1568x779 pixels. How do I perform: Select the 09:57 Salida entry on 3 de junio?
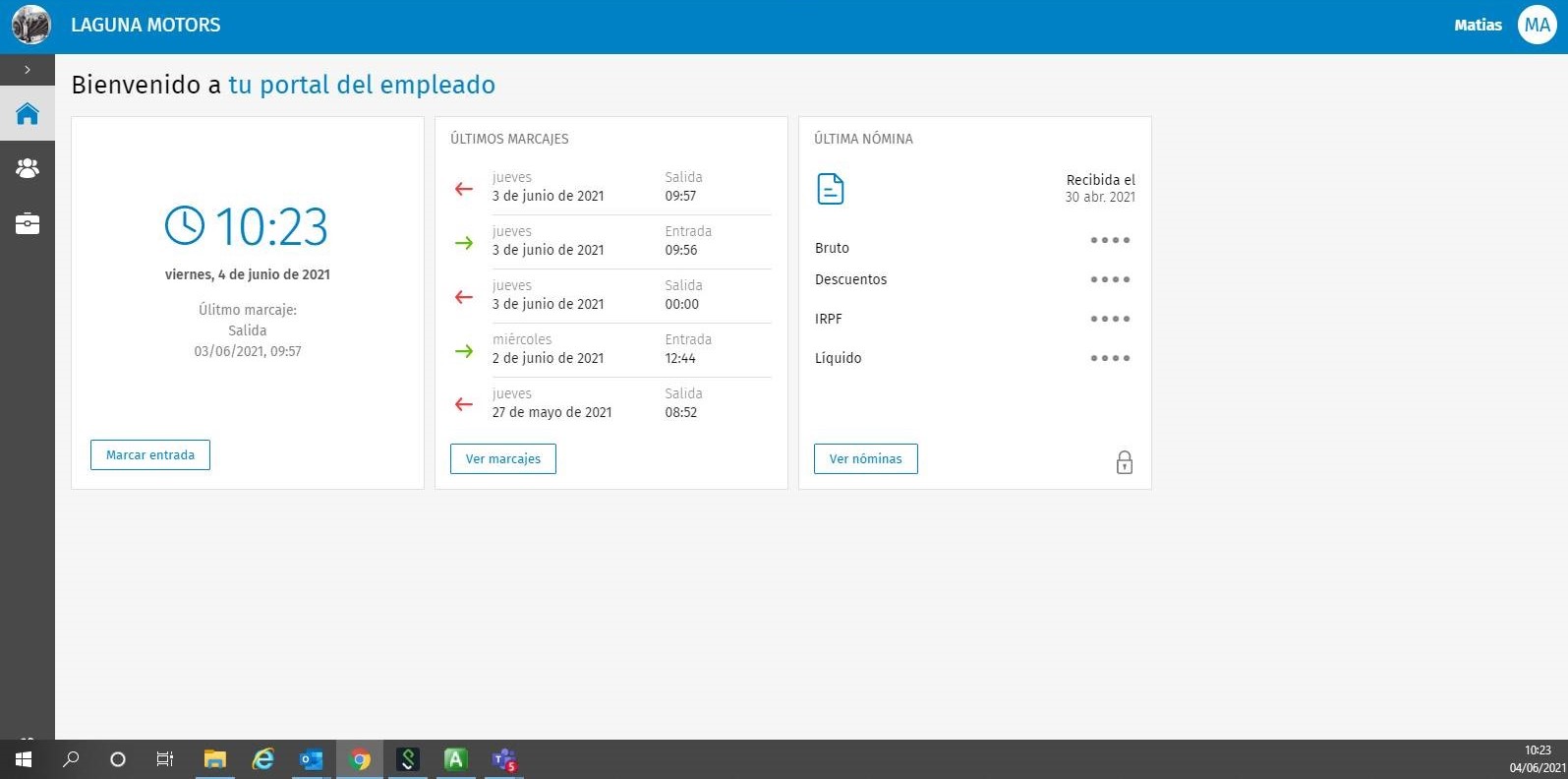610,187
